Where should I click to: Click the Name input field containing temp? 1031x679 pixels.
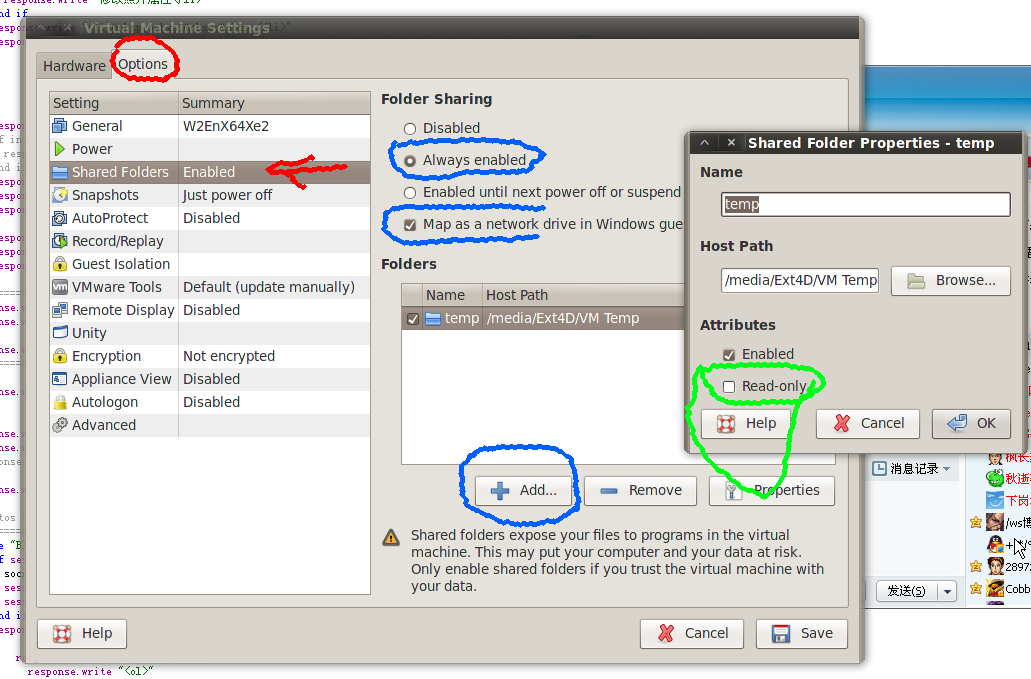coord(865,204)
